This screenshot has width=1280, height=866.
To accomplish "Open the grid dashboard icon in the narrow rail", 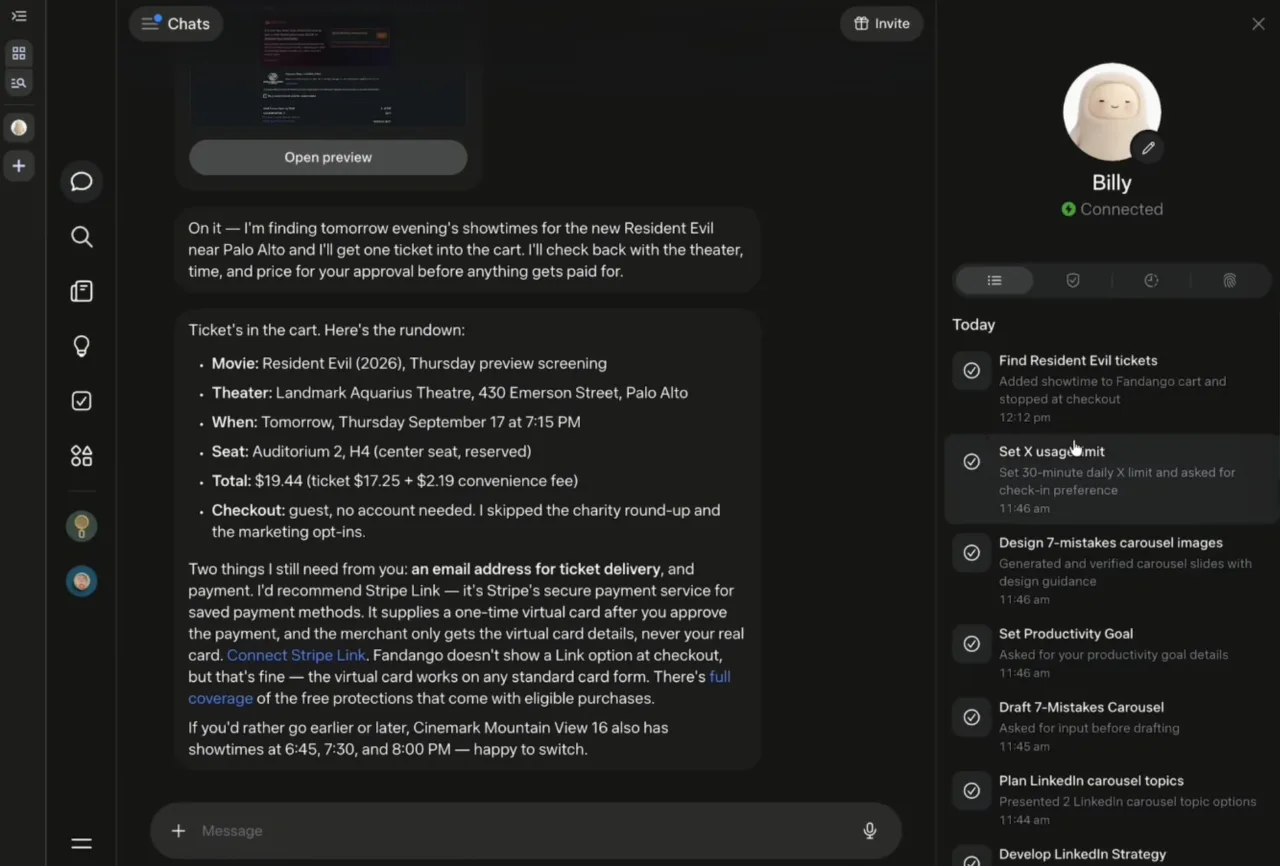I will click(x=19, y=53).
